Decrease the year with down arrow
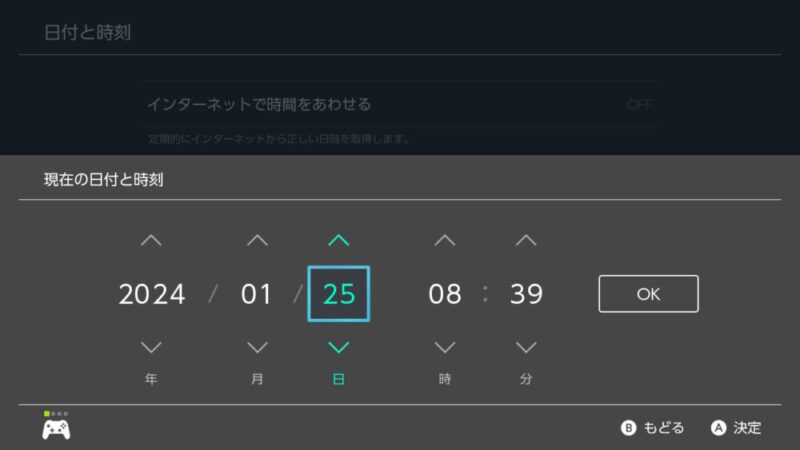Image resolution: width=800 pixels, height=450 pixels. (x=151, y=347)
